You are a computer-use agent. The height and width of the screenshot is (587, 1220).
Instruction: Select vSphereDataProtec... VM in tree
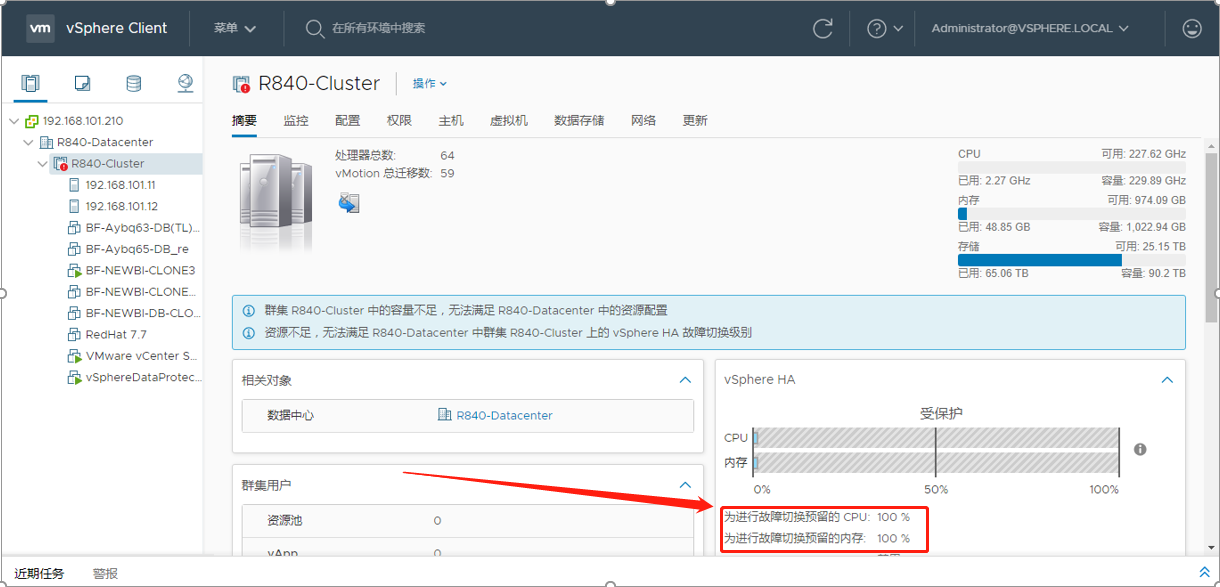pos(144,378)
